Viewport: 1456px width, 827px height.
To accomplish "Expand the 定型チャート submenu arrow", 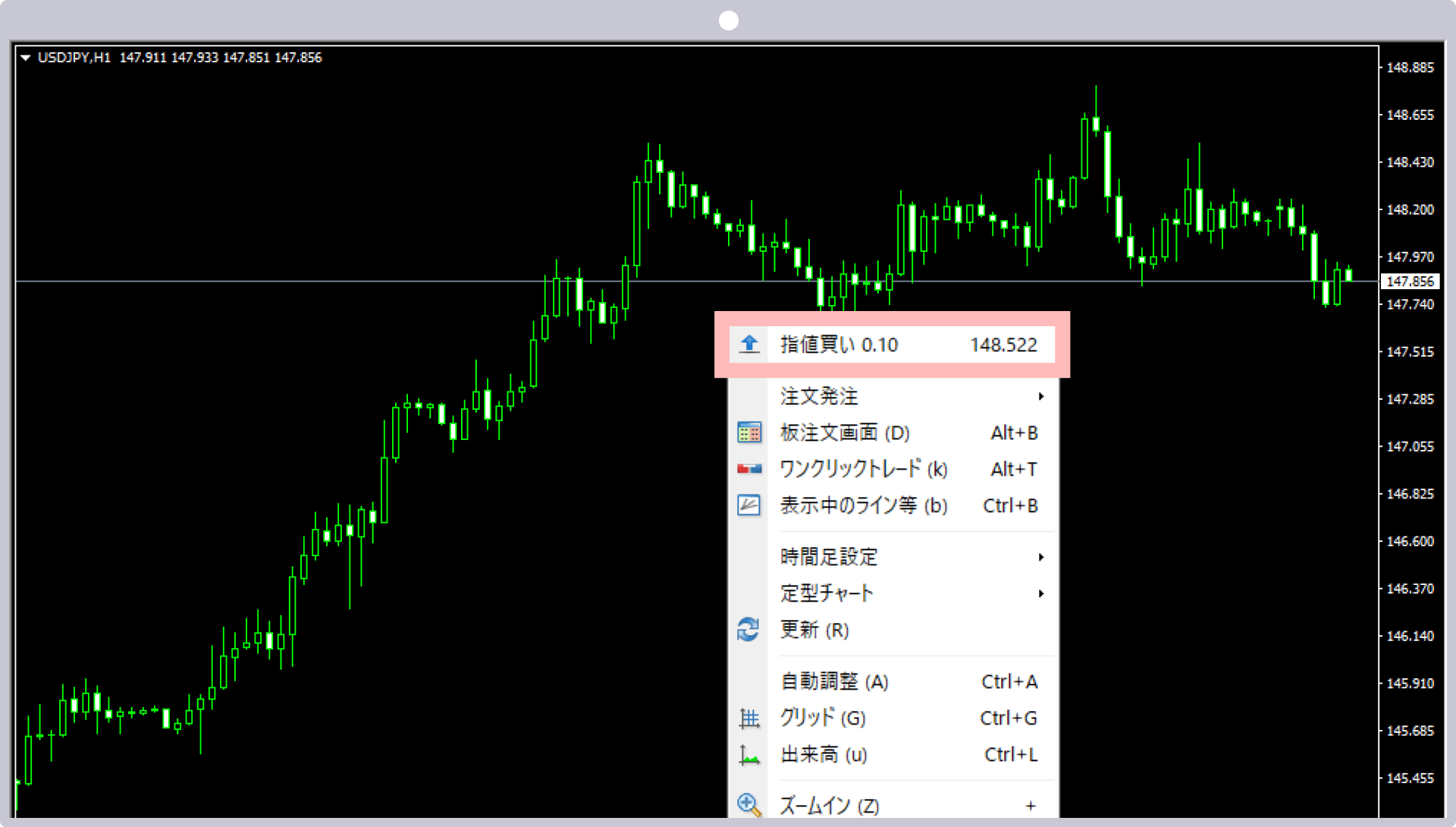I will (x=1041, y=593).
